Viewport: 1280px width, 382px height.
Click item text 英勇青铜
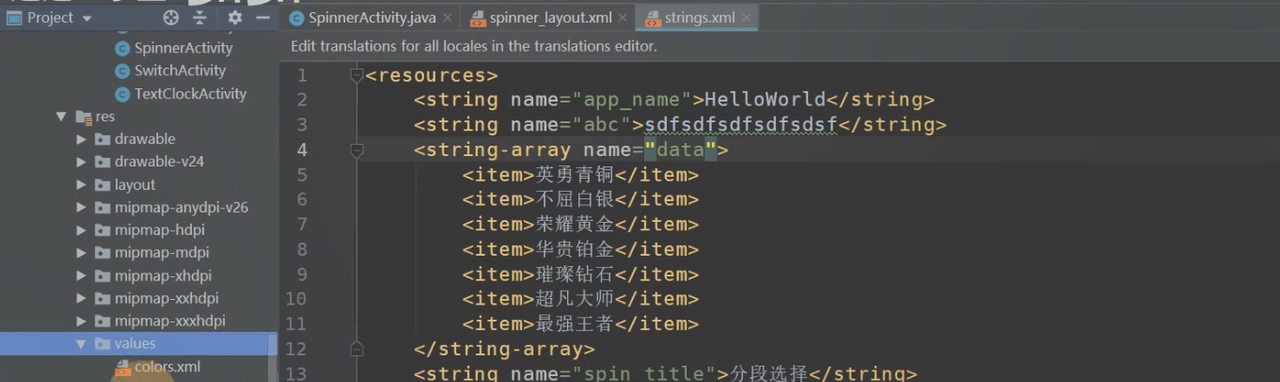(575, 174)
